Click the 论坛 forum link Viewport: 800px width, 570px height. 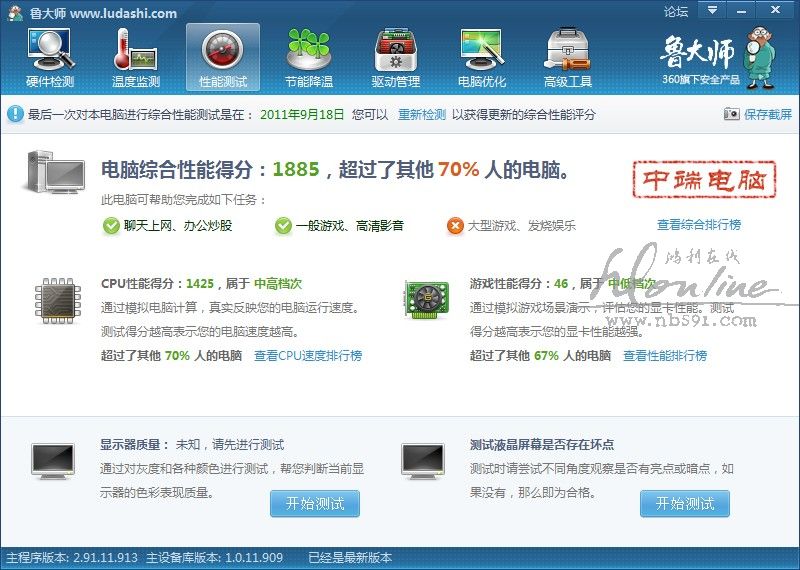point(676,11)
